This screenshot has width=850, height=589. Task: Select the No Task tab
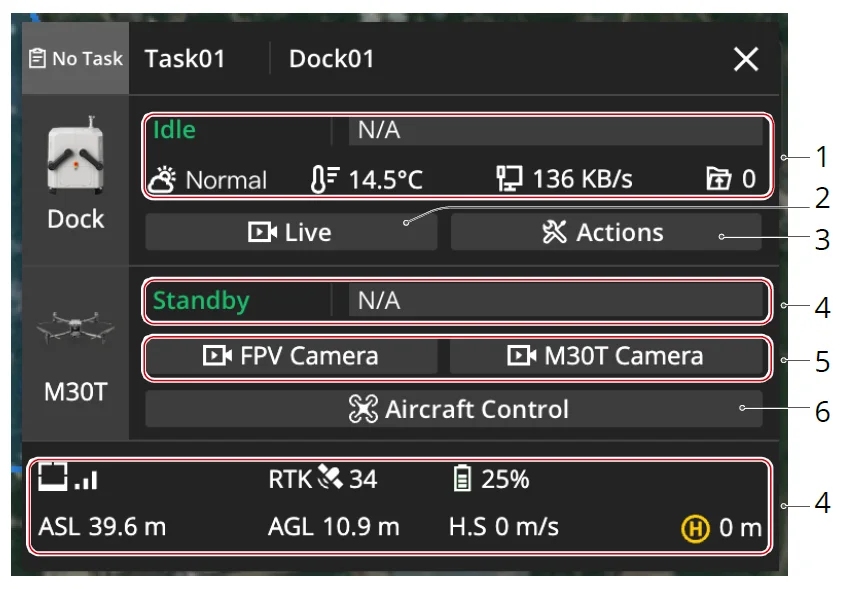[76, 59]
